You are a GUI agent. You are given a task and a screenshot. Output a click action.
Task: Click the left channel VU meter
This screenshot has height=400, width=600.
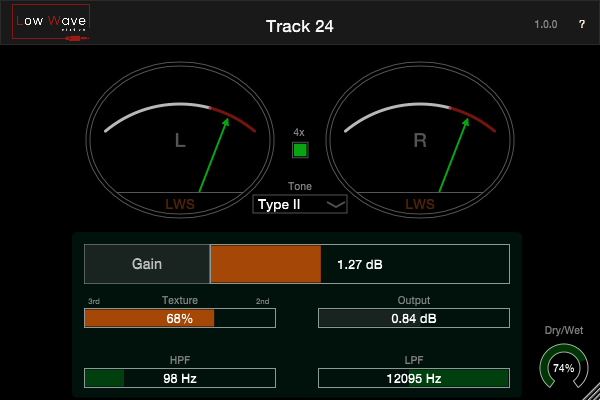point(180,140)
